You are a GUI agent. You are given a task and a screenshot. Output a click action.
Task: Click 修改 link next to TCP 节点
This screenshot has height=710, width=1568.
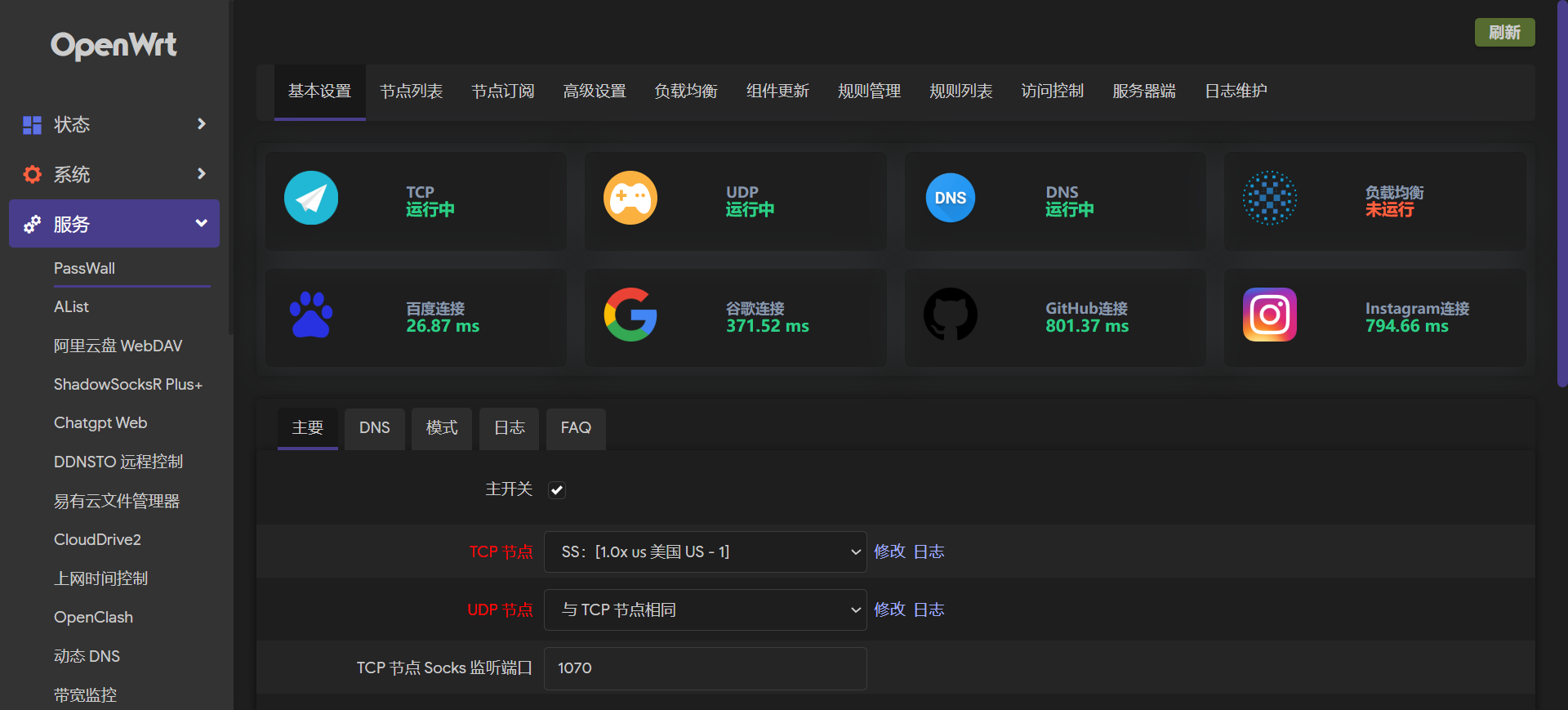(x=889, y=551)
